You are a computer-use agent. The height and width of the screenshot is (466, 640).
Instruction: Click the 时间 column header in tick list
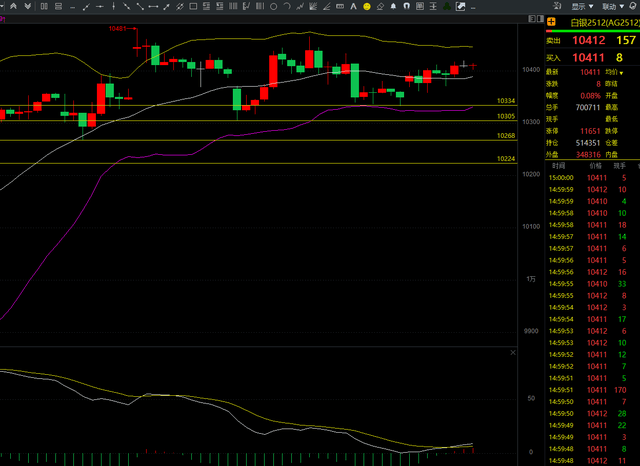pyautogui.click(x=557, y=165)
